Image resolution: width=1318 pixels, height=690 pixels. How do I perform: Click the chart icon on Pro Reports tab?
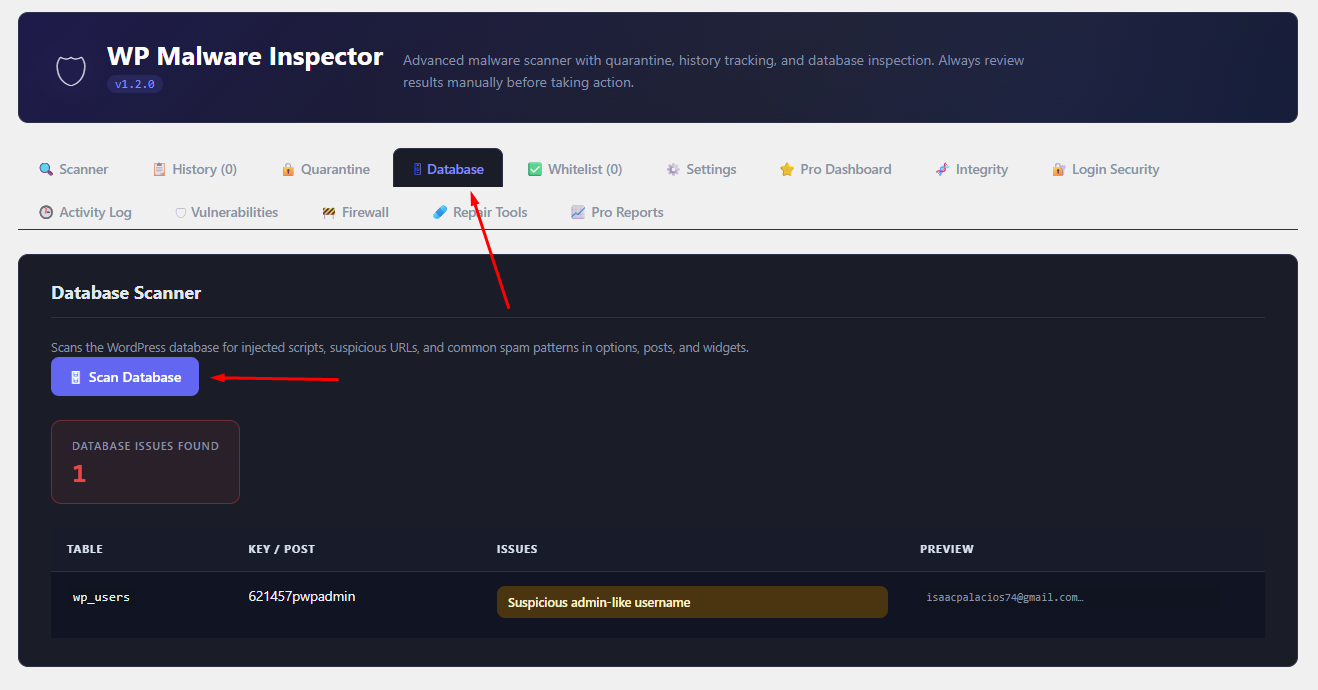click(x=578, y=212)
